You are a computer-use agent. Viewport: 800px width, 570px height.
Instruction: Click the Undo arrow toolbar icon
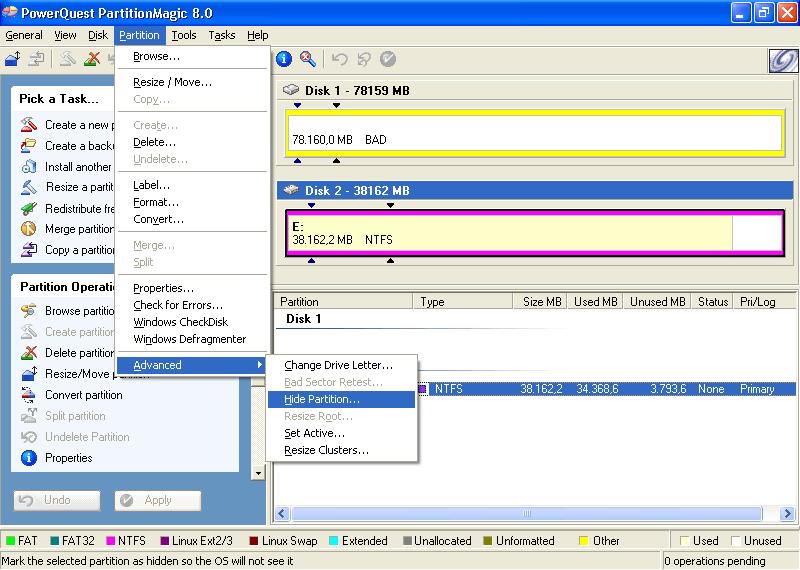click(x=339, y=59)
